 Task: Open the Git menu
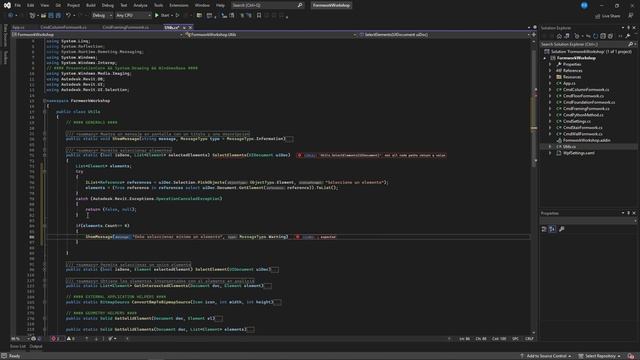coord(58,5)
